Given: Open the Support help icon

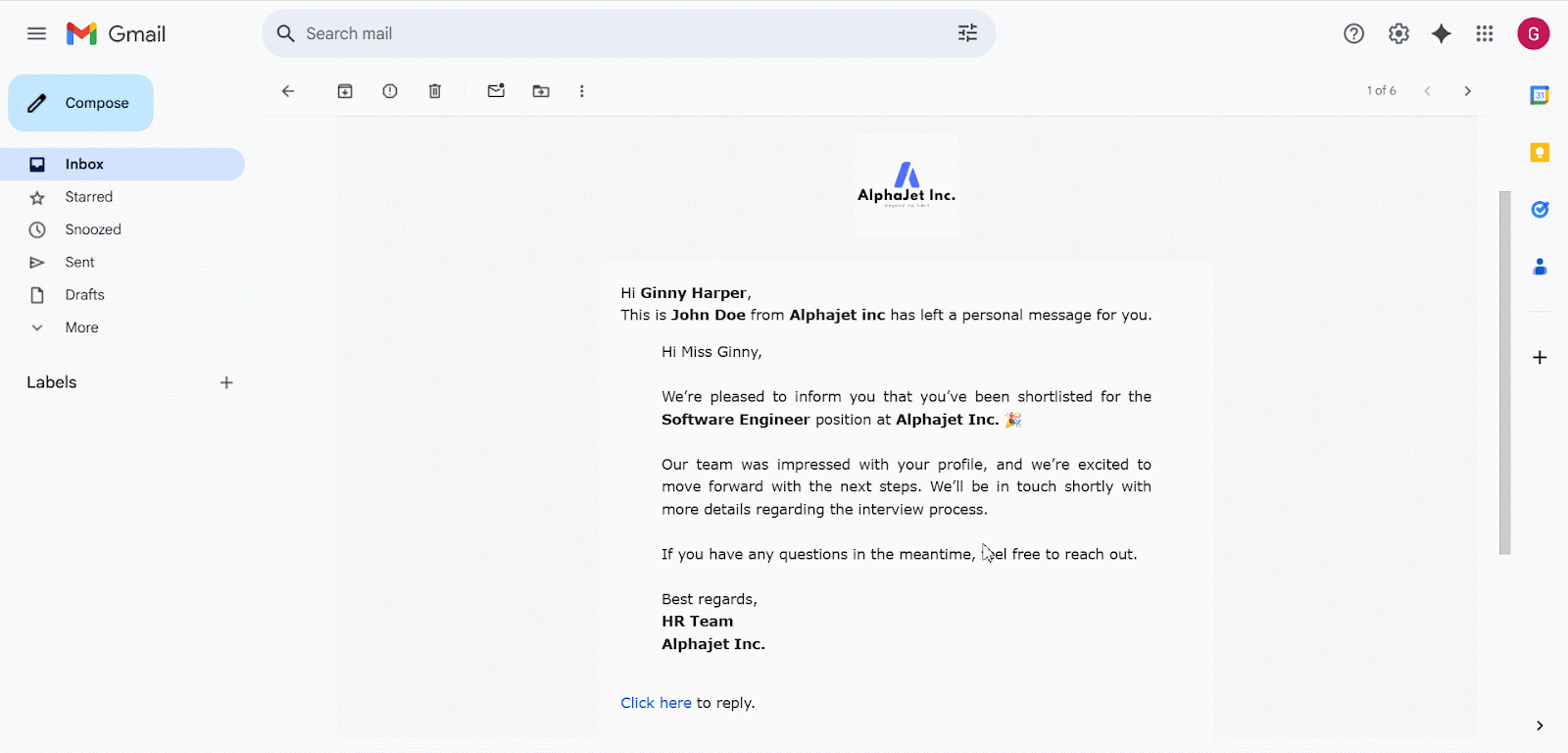Looking at the screenshot, I should coord(1353,33).
